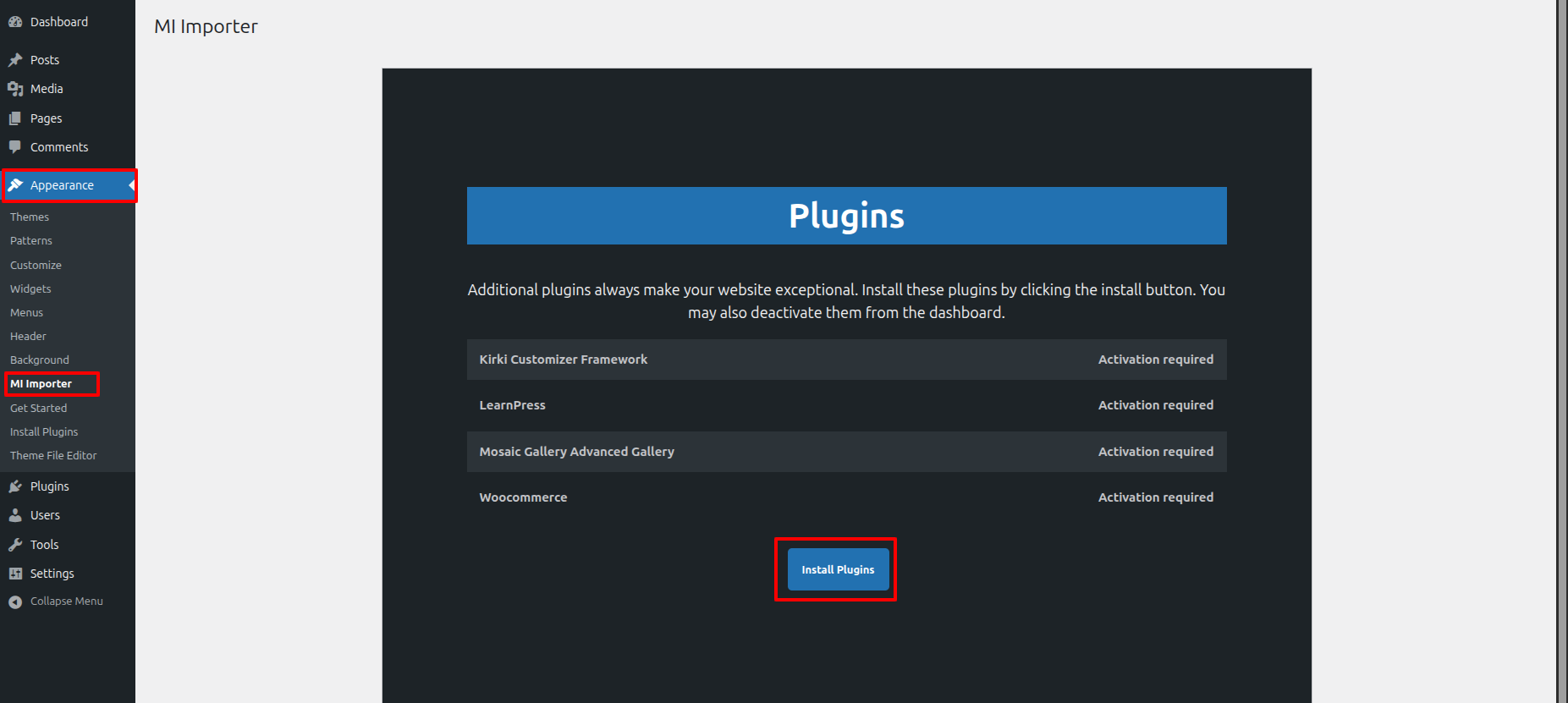Open Get Started link in sidebar

point(38,409)
